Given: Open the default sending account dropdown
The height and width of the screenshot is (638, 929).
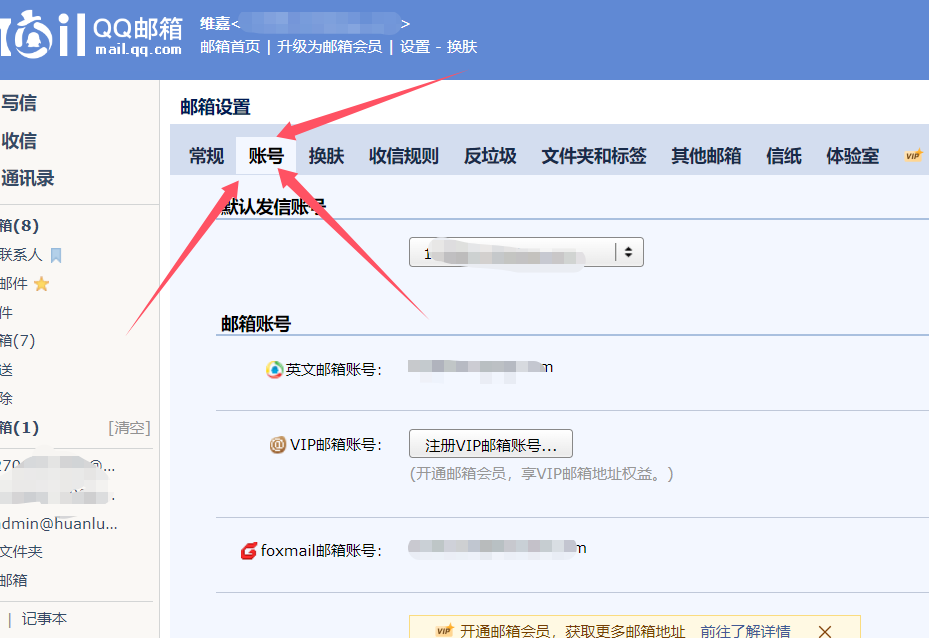Looking at the screenshot, I should click(628, 252).
